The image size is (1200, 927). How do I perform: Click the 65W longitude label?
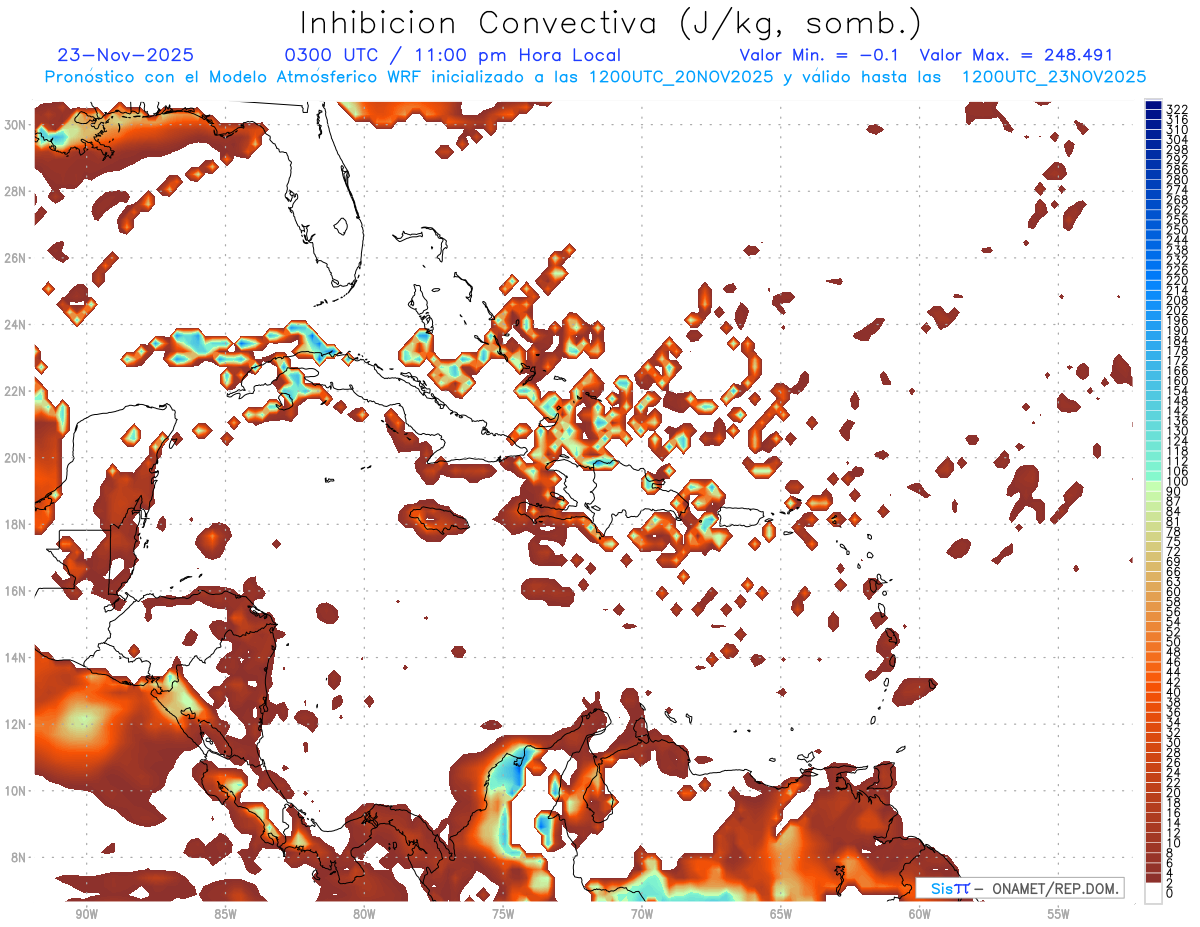pyautogui.click(x=781, y=915)
